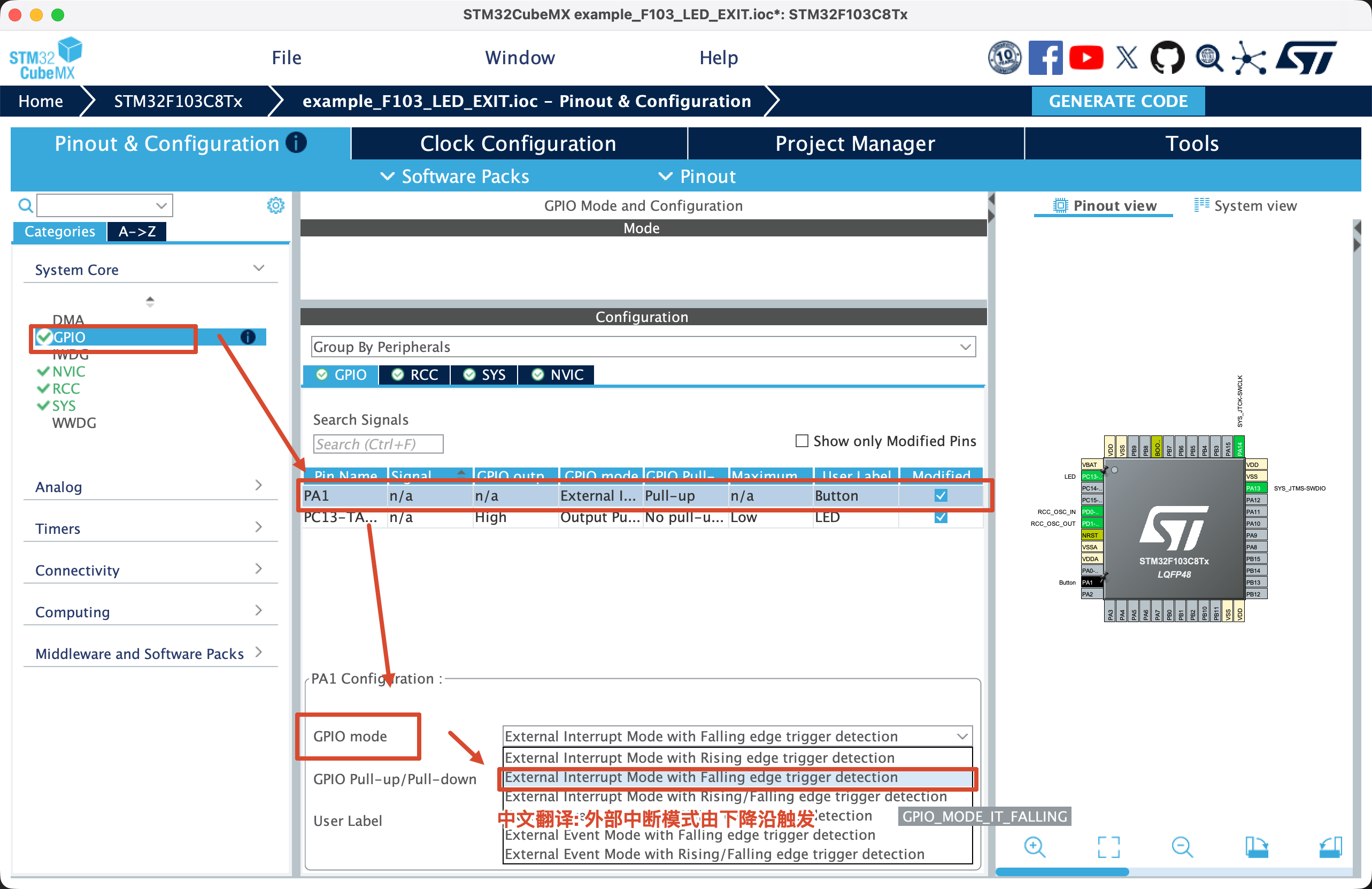Open the YouTube icon link
This screenshot has height=889, width=1372.
(1086, 58)
